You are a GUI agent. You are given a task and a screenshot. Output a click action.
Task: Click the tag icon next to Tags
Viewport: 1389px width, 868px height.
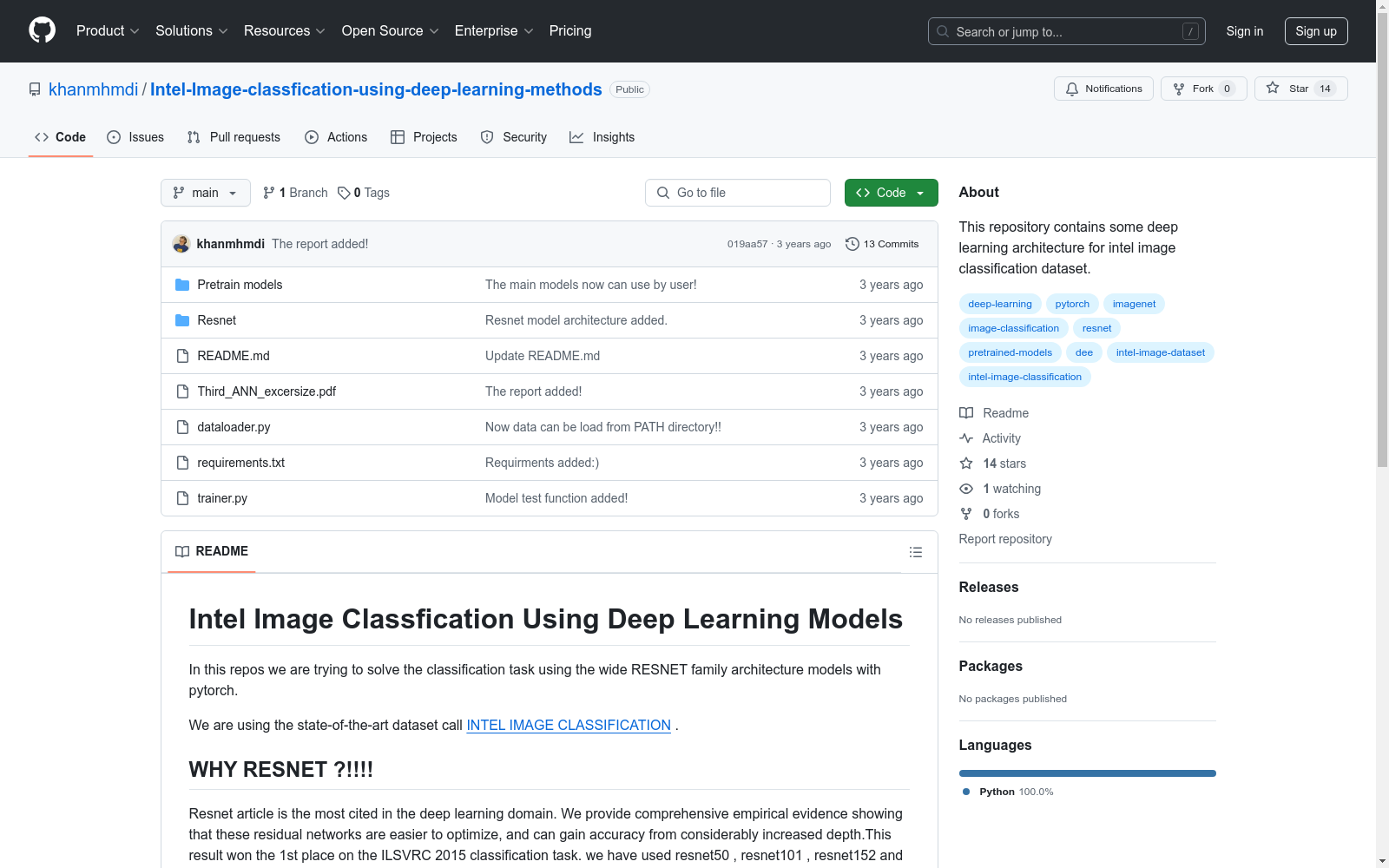[x=344, y=193]
